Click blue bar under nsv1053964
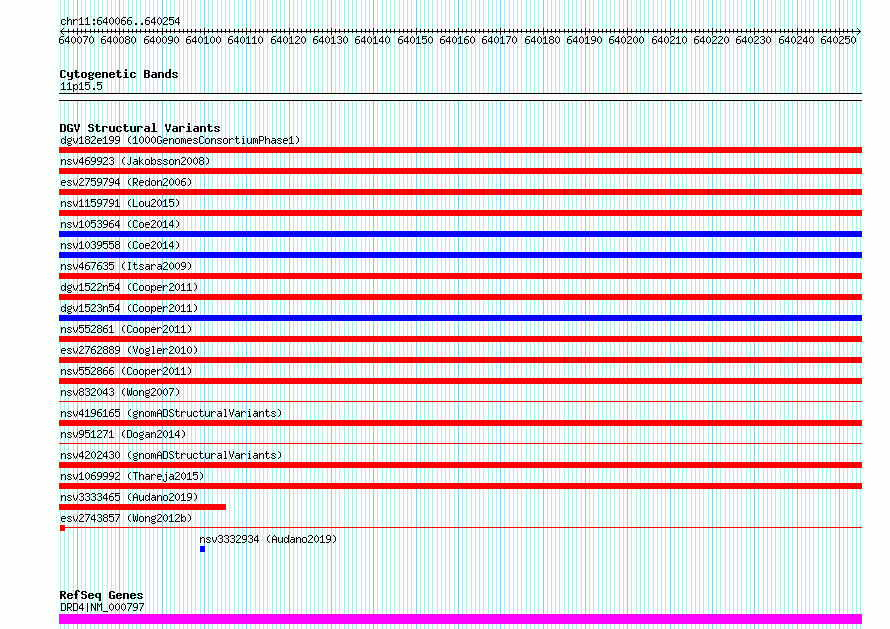Viewport: 890px width, 629px height. click(x=460, y=234)
